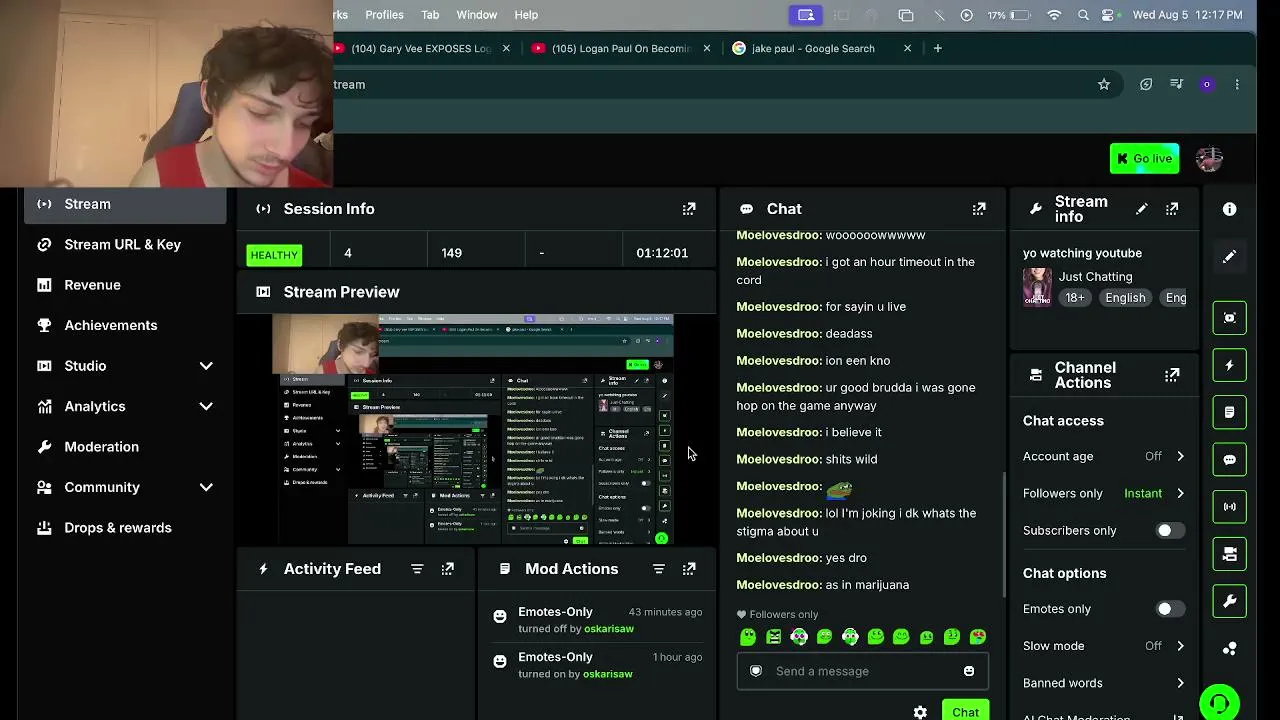The width and height of the screenshot is (1280, 720).
Task: Toggle the wrench stream info rail icon
Action: (1229, 602)
